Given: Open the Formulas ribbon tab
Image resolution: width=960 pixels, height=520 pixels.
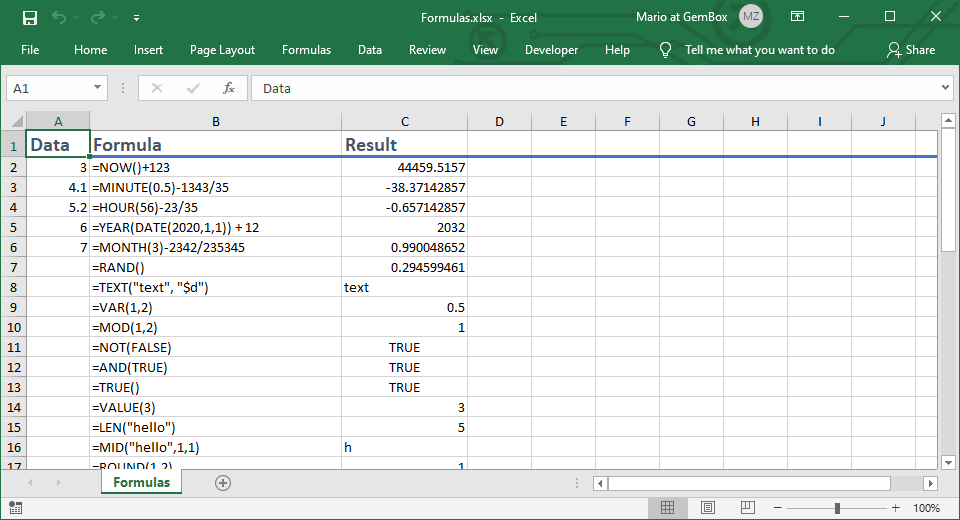Looking at the screenshot, I should click(x=306, y=50).
